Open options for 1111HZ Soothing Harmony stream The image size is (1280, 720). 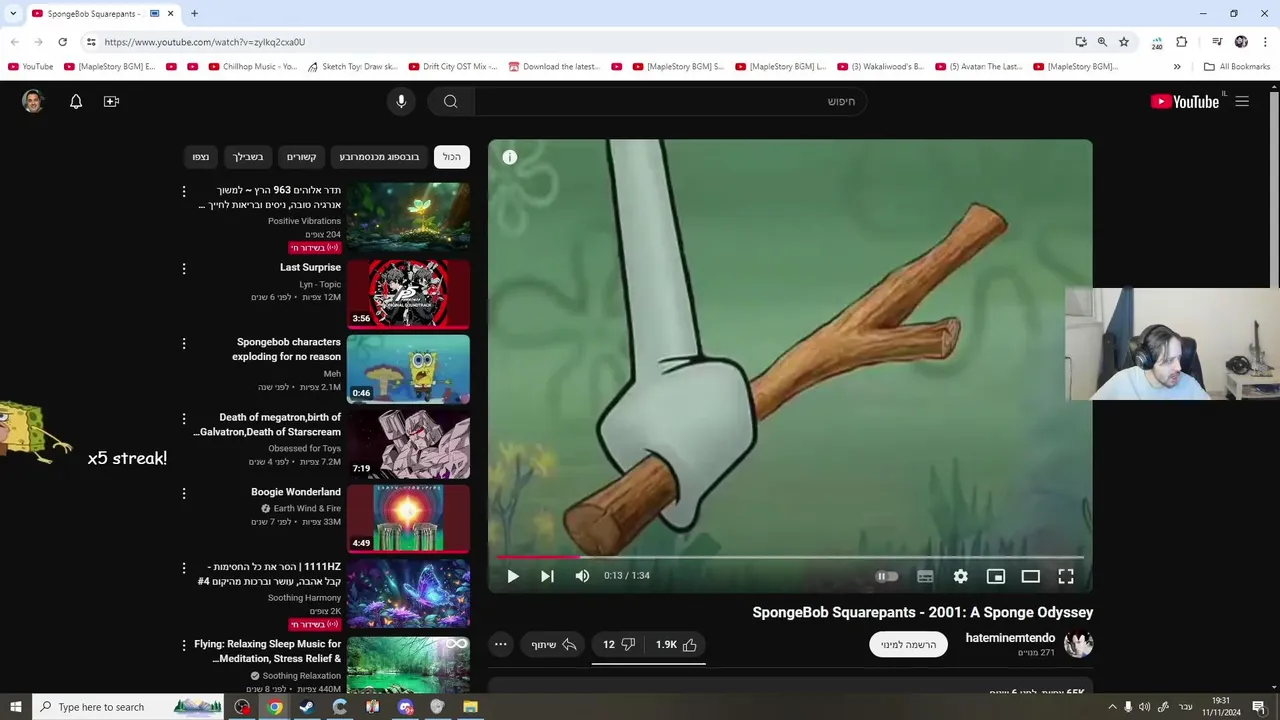(x=184, y=568)
